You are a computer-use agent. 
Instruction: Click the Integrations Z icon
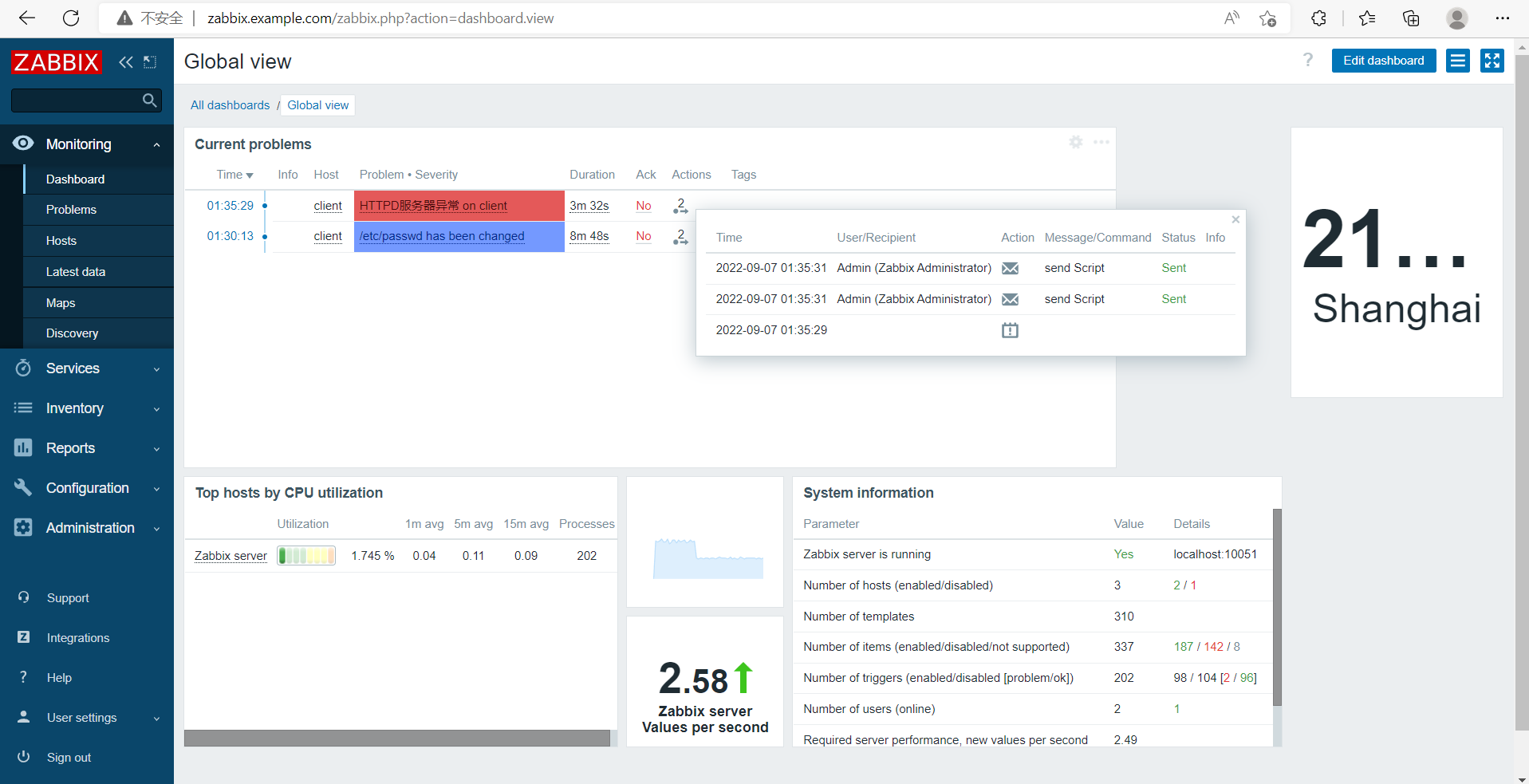click(x=23, y=637)
